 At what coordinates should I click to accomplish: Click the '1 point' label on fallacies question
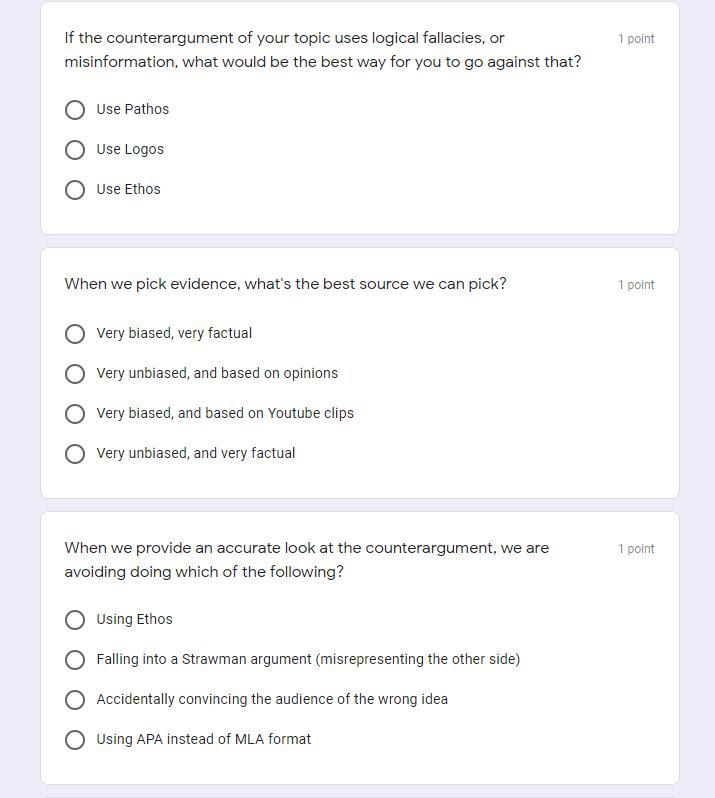click(x=636, y=39)
